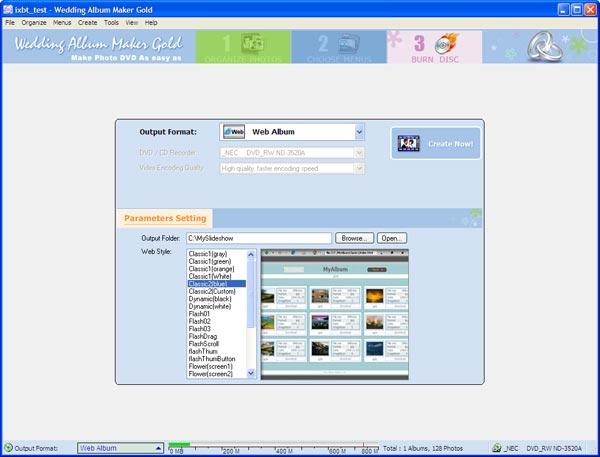Image resolution: width=600 pixels, height=457 pixels.
Task: Open step 2 Choose Menus icon
Action: click(x=348, y=44)
